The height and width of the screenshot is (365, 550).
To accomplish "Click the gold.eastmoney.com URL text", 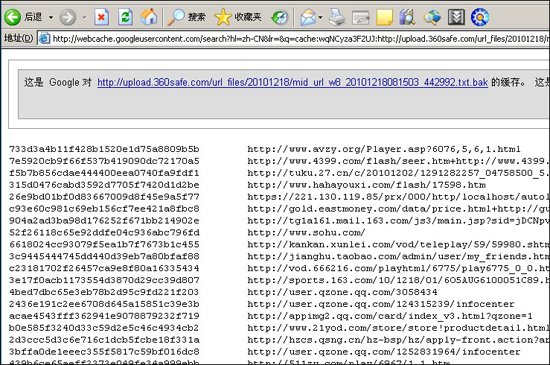I will [398, 209].
